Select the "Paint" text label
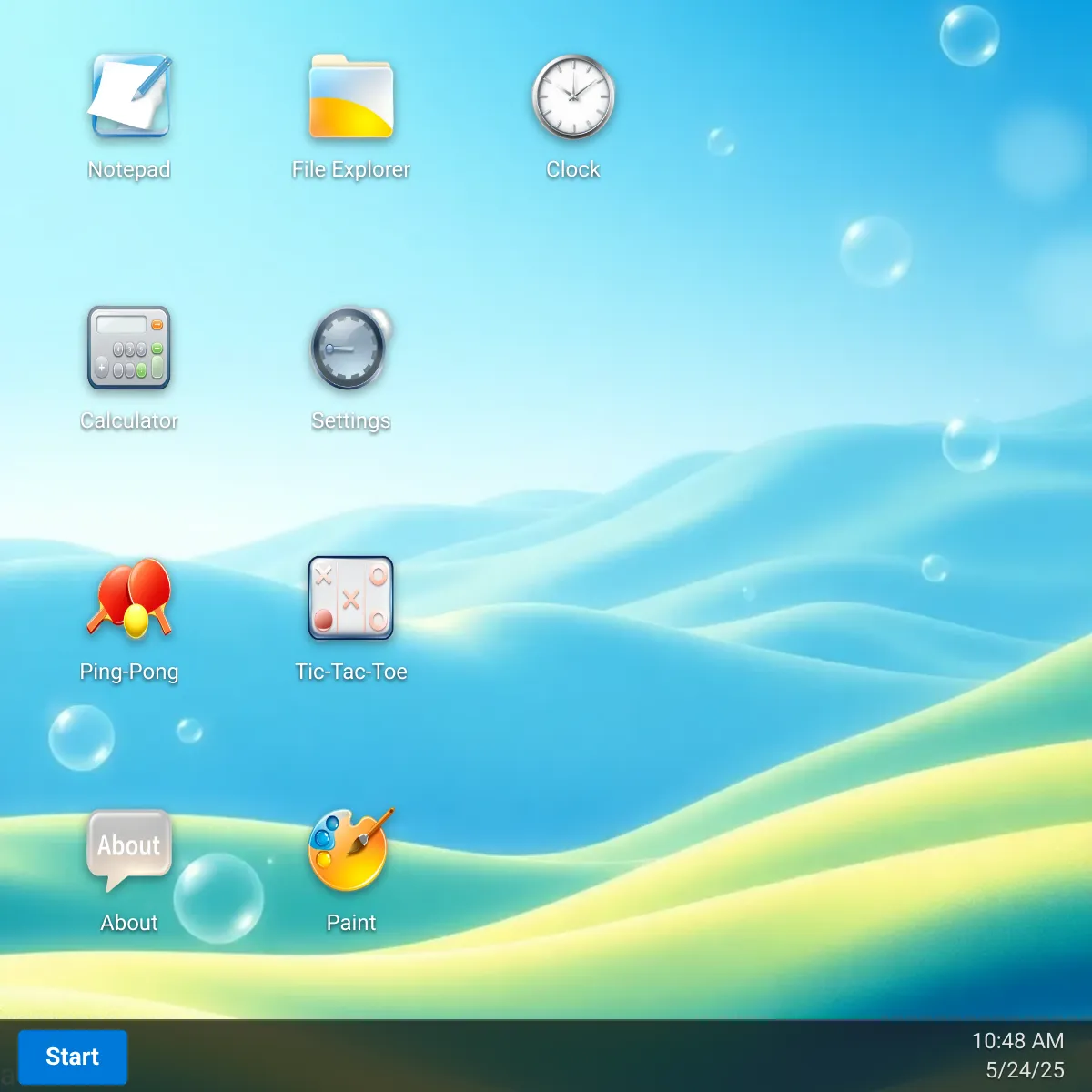This screenshot has width=1092, height=1092. tap(351, 923)
